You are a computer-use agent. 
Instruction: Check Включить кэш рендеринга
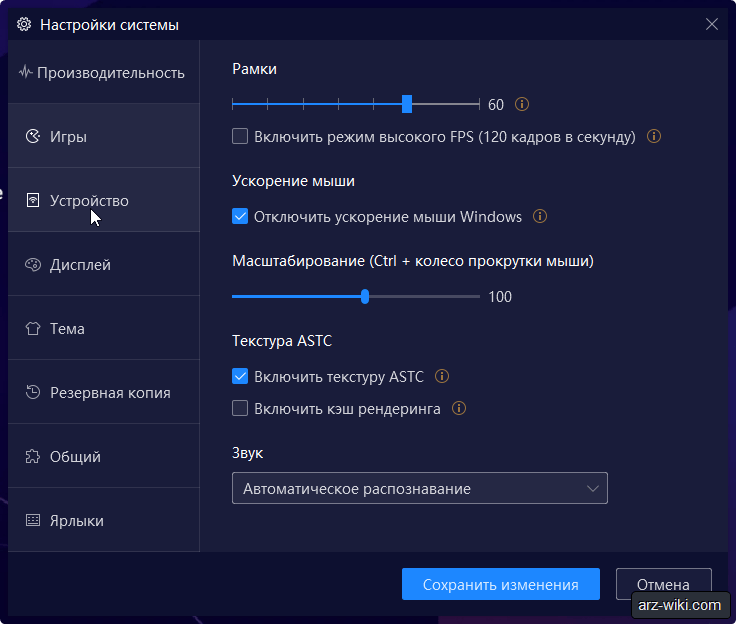tap(240, 408)
